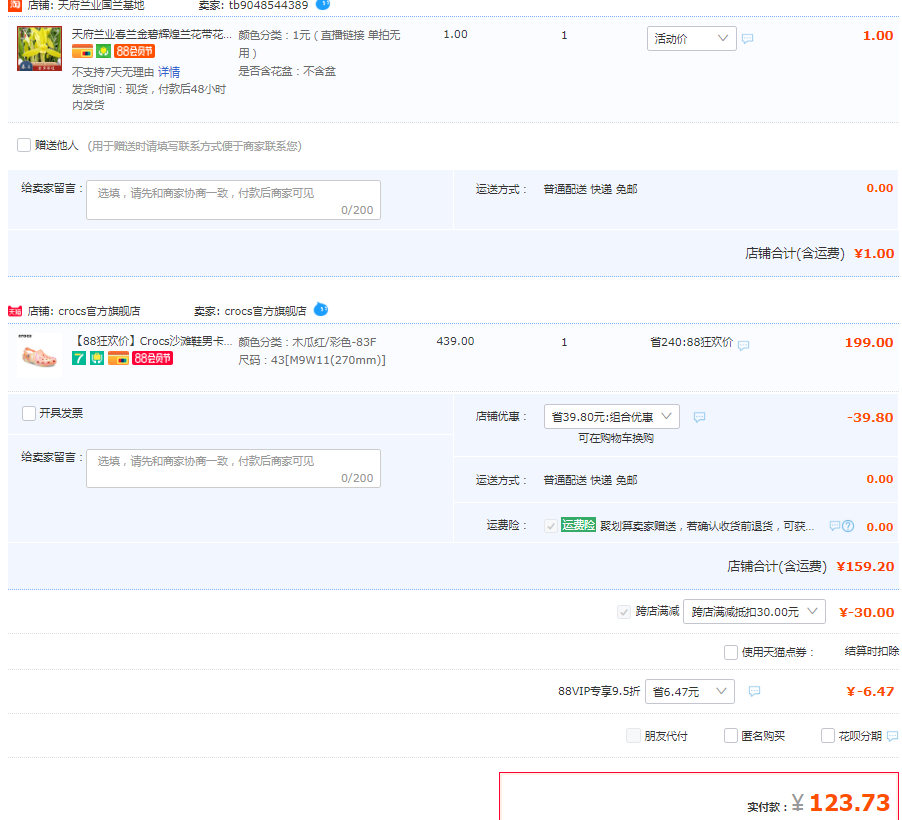Image resolution: width=902 pixels, height=820 pixels.
Task: Click the 尺码：43[M9W11(270mm)] size text
Action: [312, 360]
